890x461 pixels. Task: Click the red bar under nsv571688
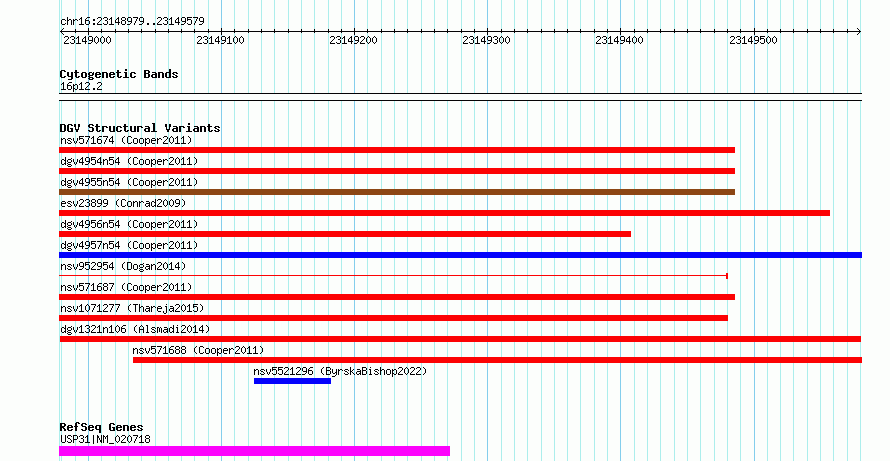(497, 360)
